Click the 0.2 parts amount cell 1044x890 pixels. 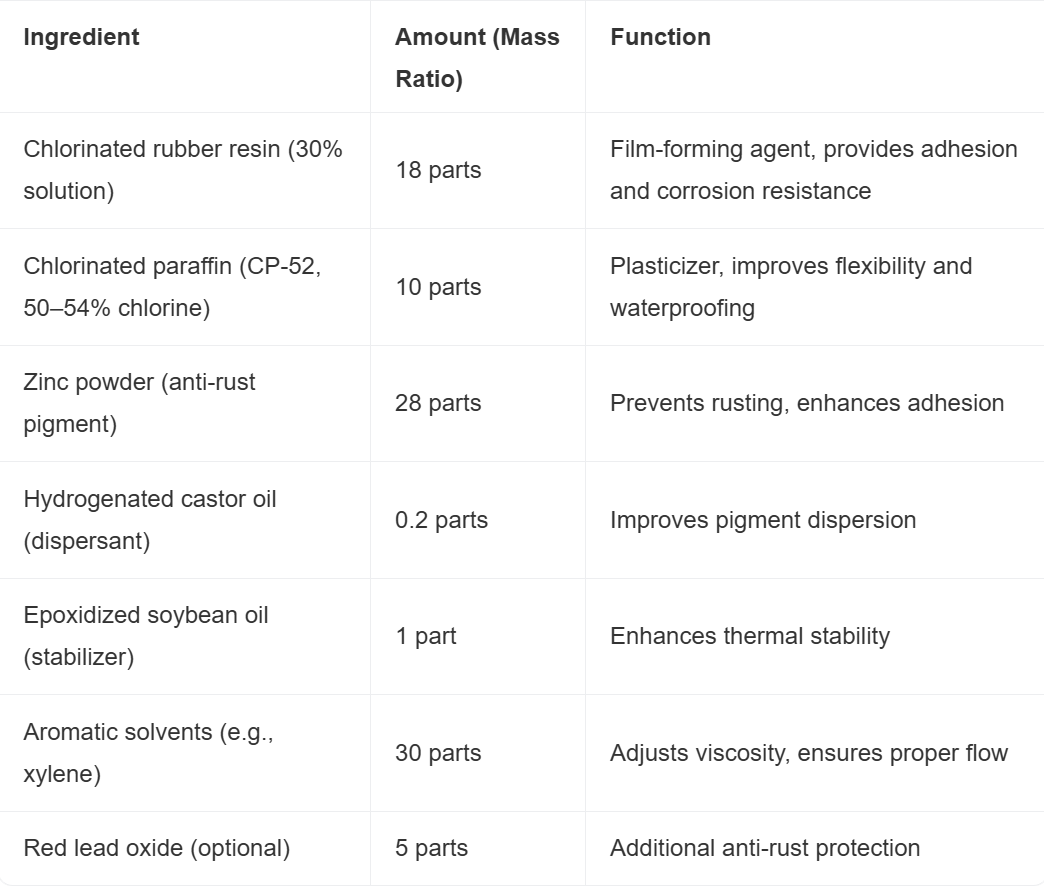(441, 520)
